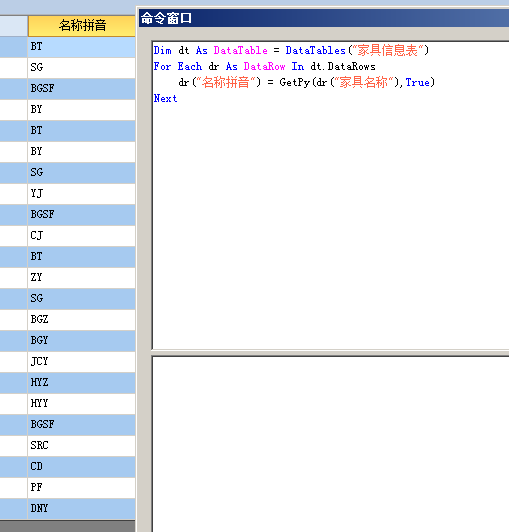Click the 命令窗口 title bar
The height and width of the screenshot is (532, 509).
(x=324, y=18)
